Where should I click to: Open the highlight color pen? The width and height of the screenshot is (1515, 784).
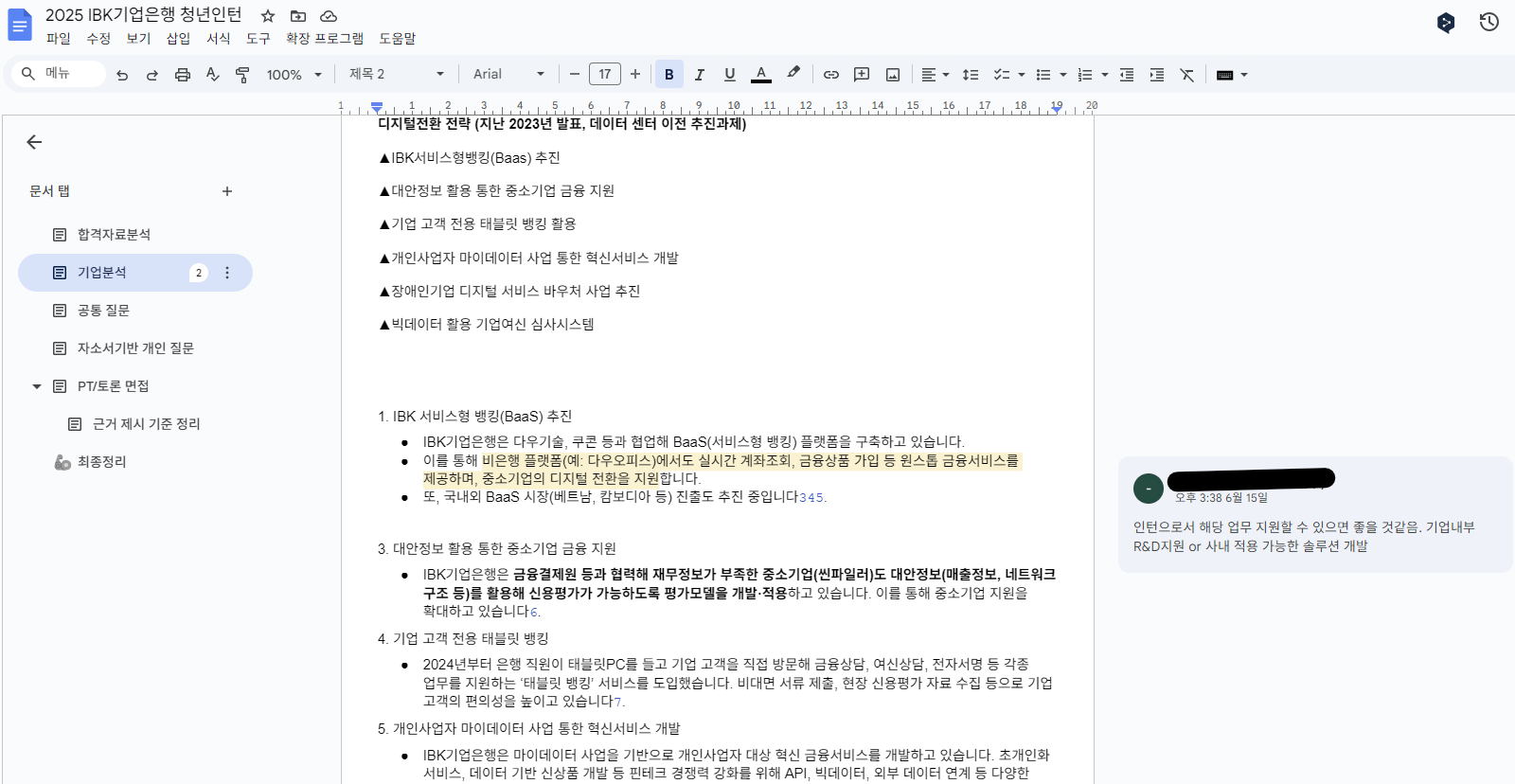[793, 74]
